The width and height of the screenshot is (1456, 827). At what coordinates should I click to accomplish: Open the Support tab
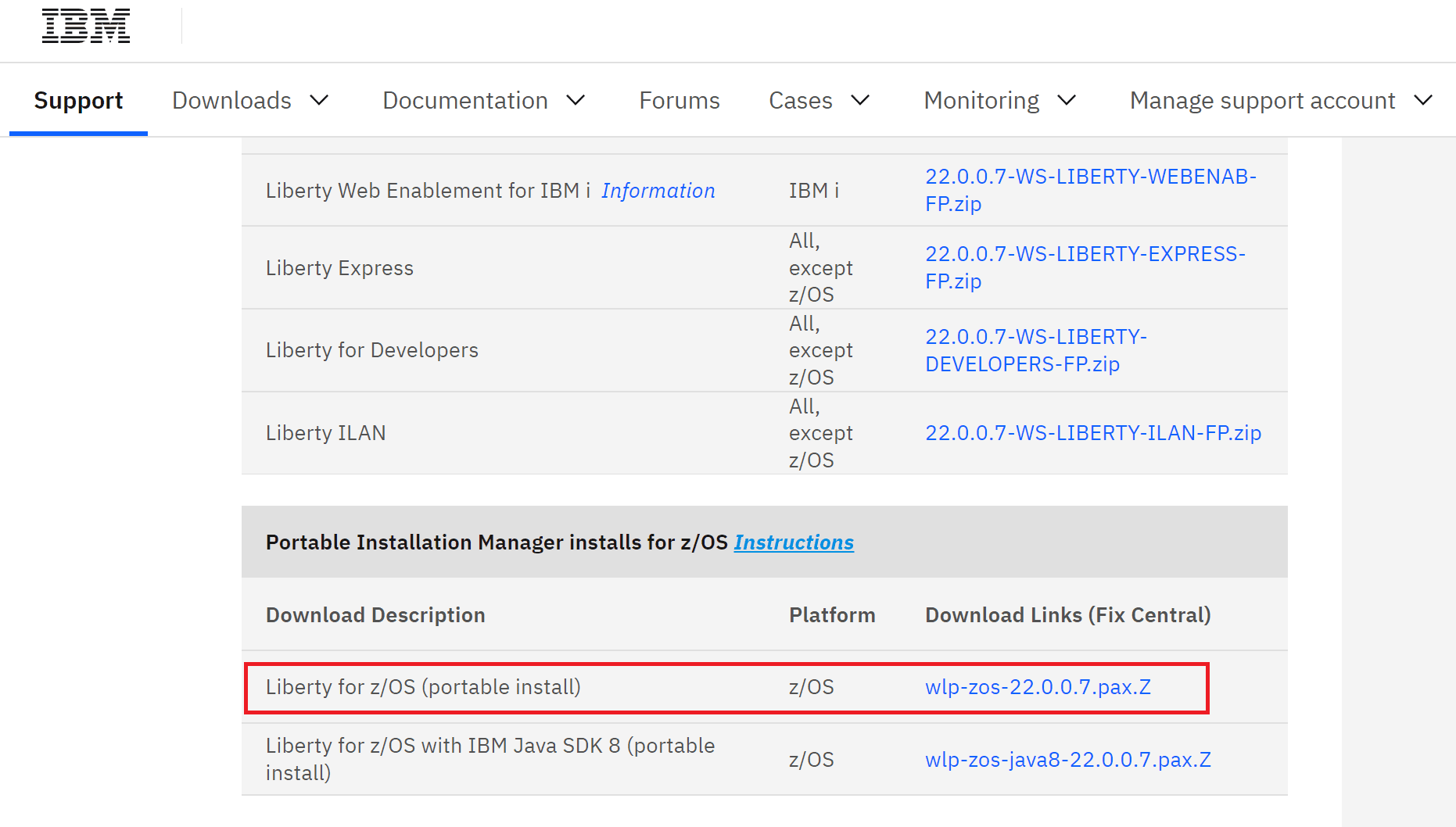[x=78, y=101]
